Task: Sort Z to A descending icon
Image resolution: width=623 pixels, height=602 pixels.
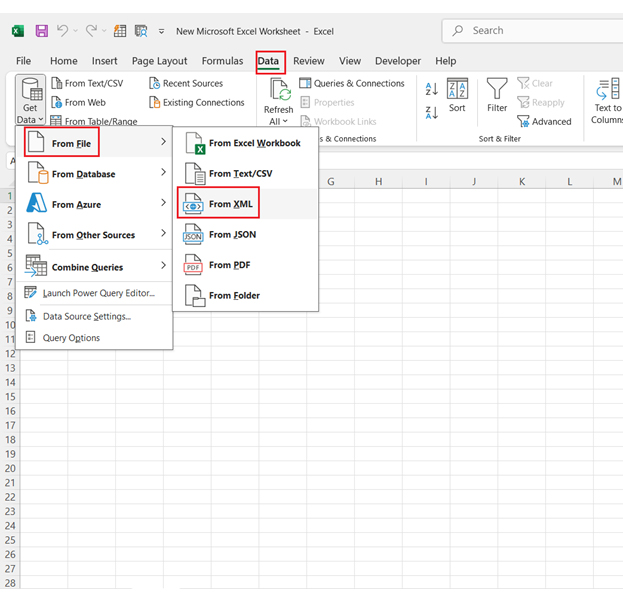Action: (431, 112)
